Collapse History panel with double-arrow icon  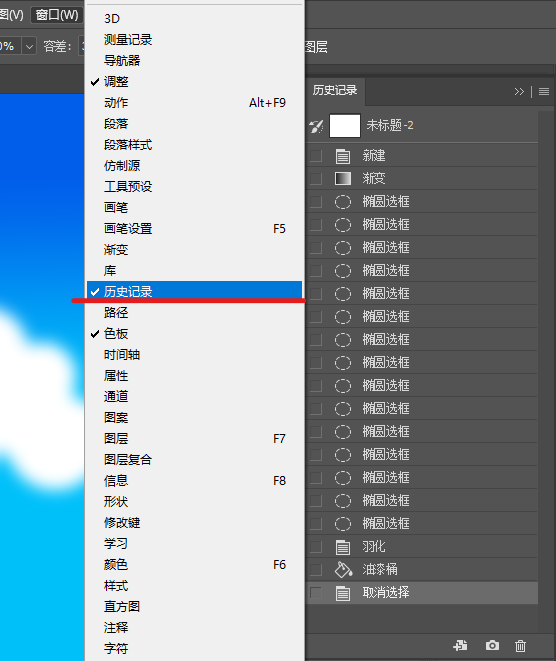(x=519, y=91)
